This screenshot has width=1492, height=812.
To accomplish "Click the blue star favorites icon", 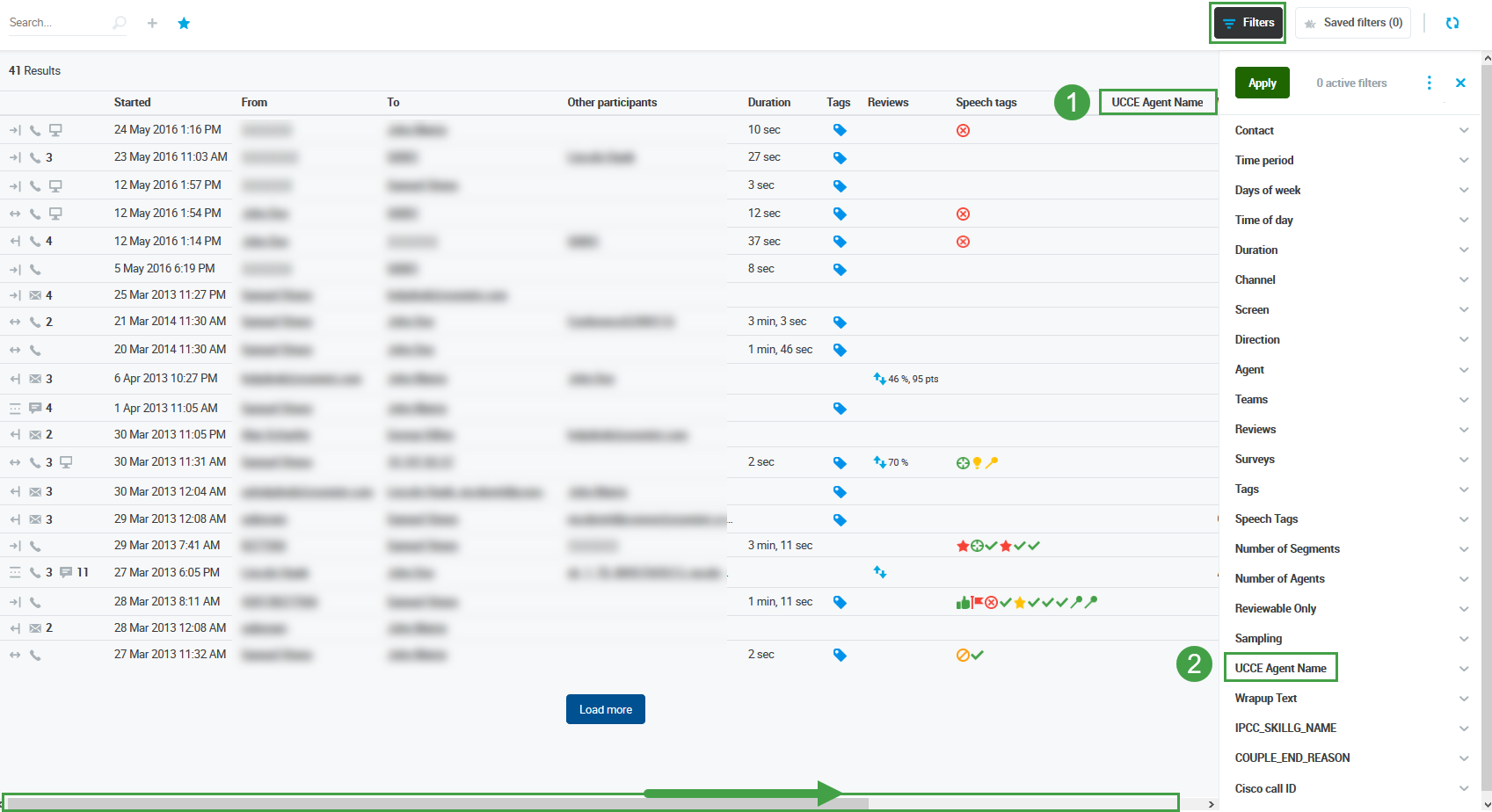I will tap(184, 23).
